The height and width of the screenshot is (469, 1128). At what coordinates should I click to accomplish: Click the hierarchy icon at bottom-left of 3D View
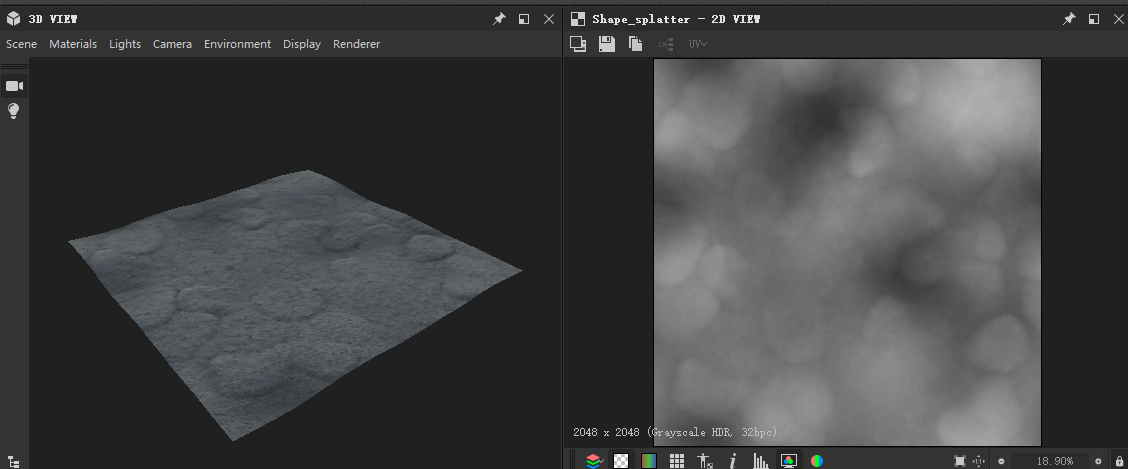click(13, 462)
